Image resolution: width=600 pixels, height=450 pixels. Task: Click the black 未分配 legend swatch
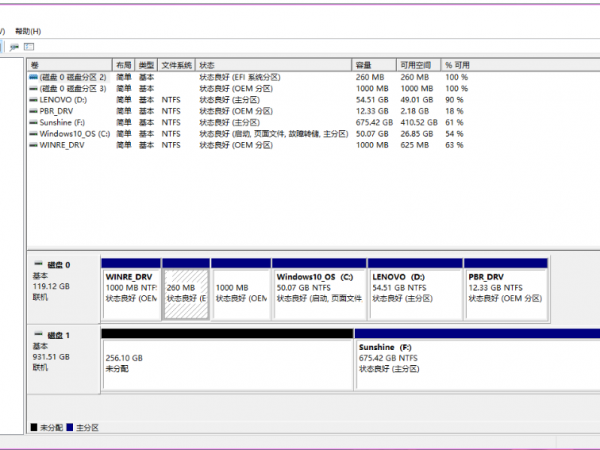35,427
